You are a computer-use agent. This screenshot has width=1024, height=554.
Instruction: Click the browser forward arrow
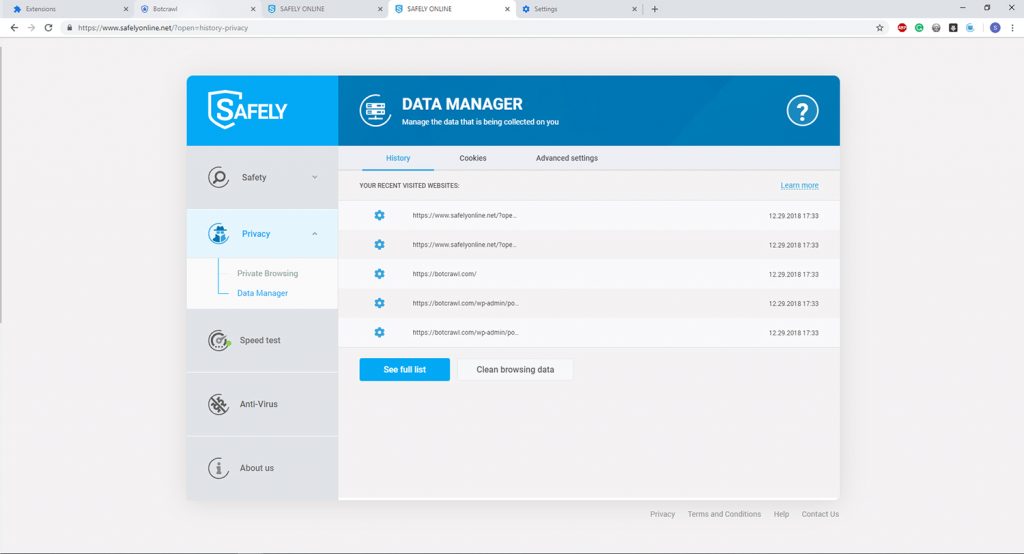pyautogui.click(x=31, y=27)
